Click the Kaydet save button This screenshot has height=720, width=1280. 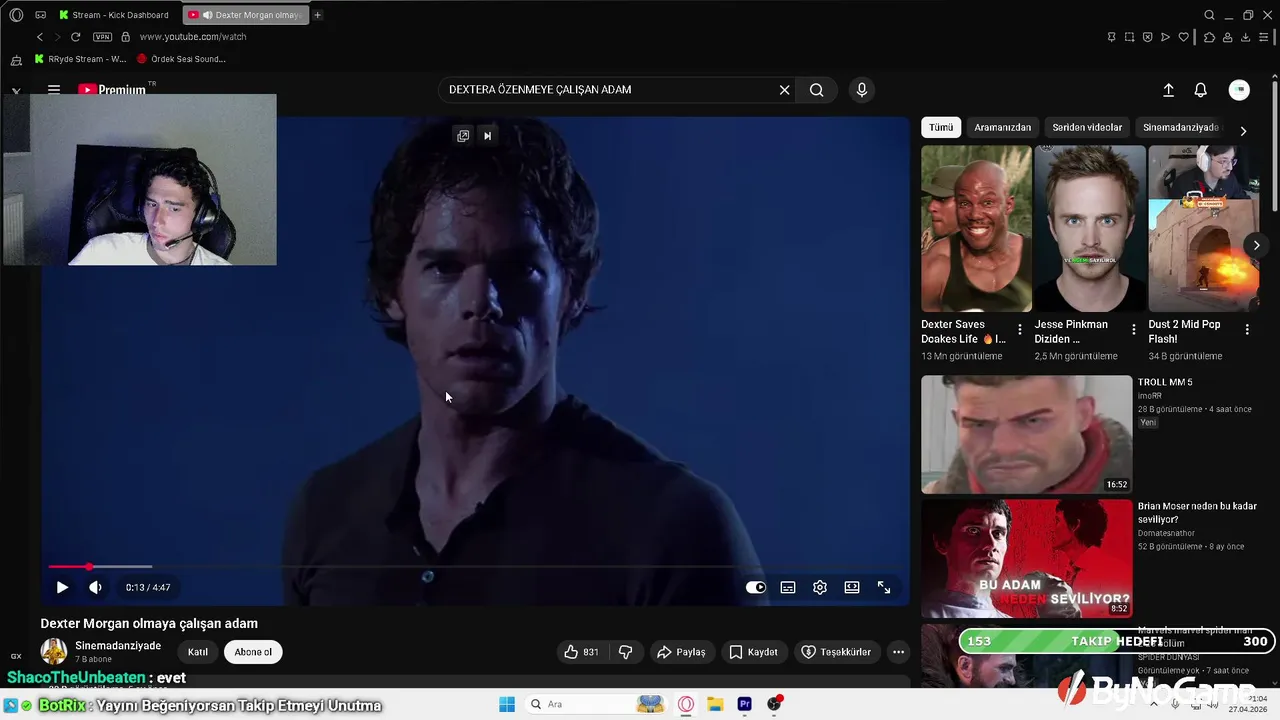(753, 652)
